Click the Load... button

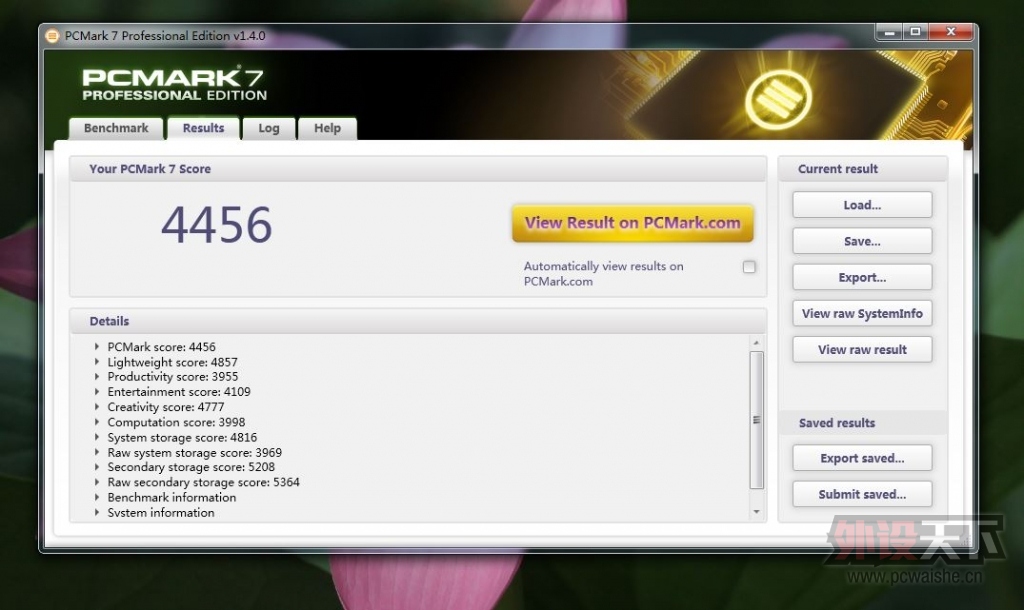coord(862,205)
